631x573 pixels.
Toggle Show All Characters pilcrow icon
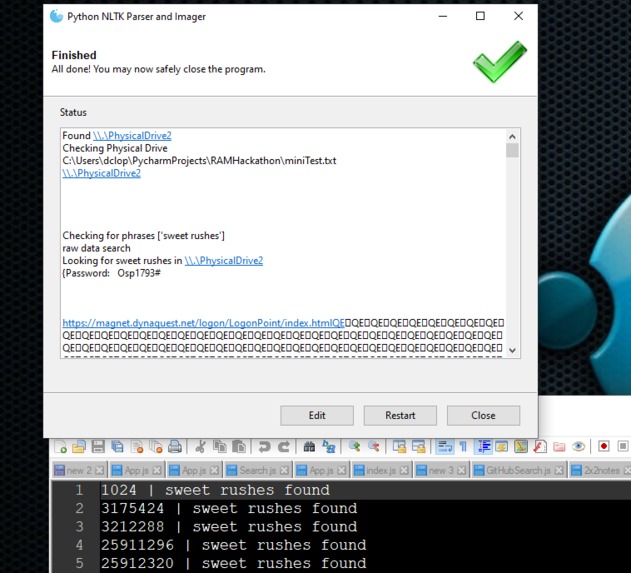click(463, 447)
